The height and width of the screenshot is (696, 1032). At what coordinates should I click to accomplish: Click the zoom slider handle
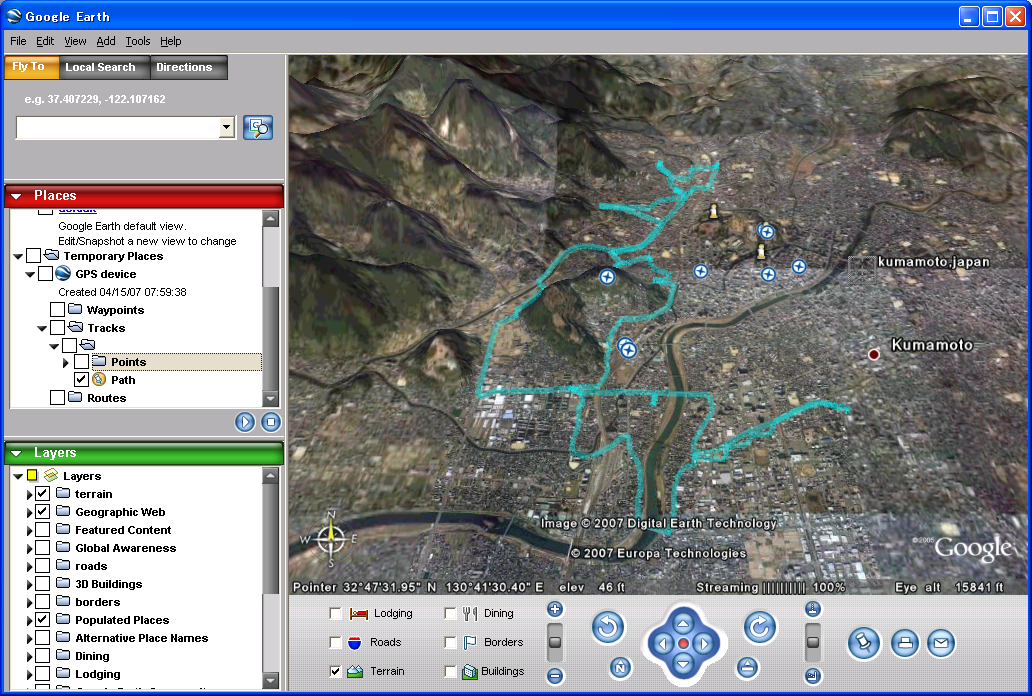(555, 642)
